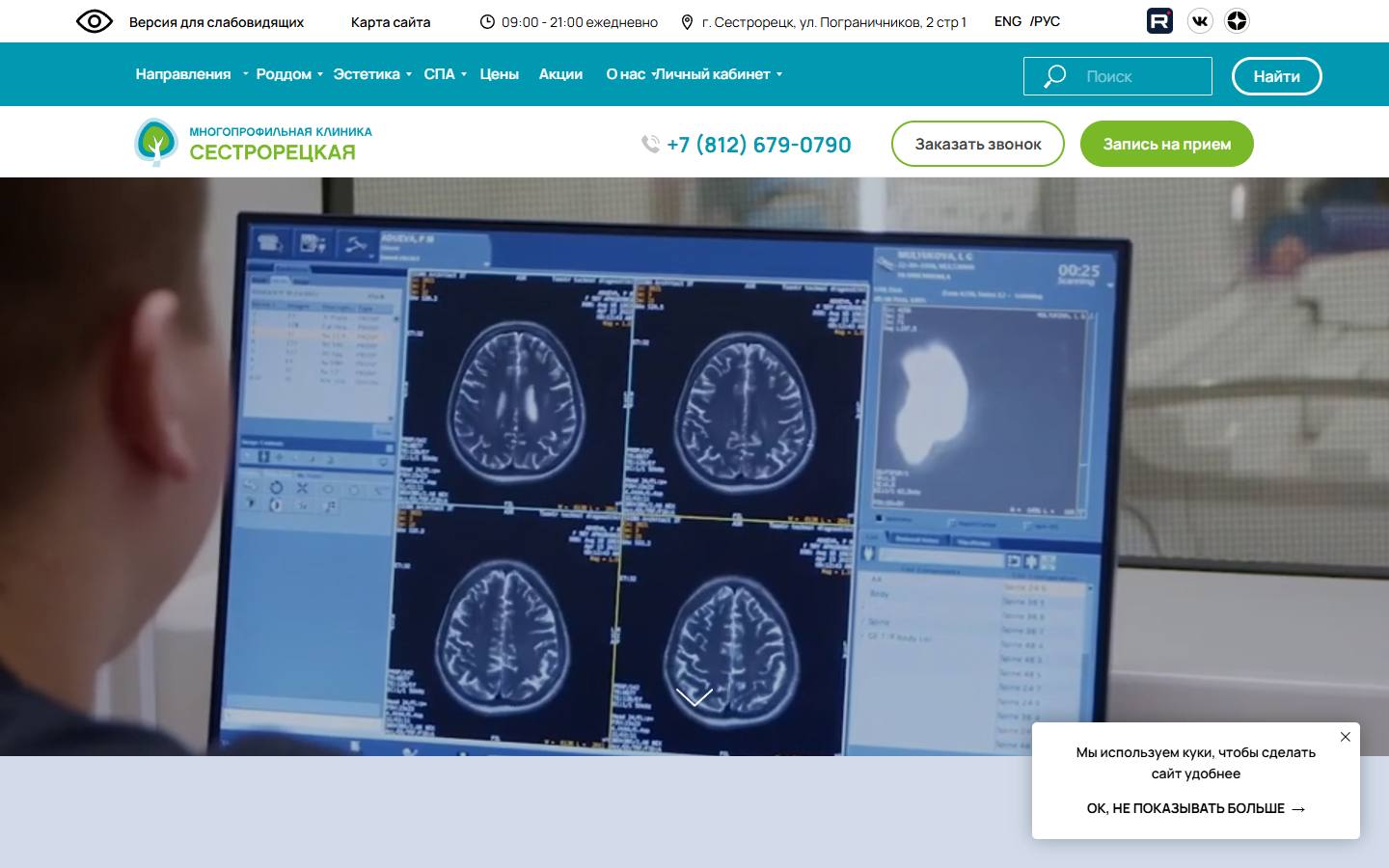Expand the Эстетика dropdown menu
Image resolution: width=1389 pixels, height=868 pixels.
tap(372, 74)
